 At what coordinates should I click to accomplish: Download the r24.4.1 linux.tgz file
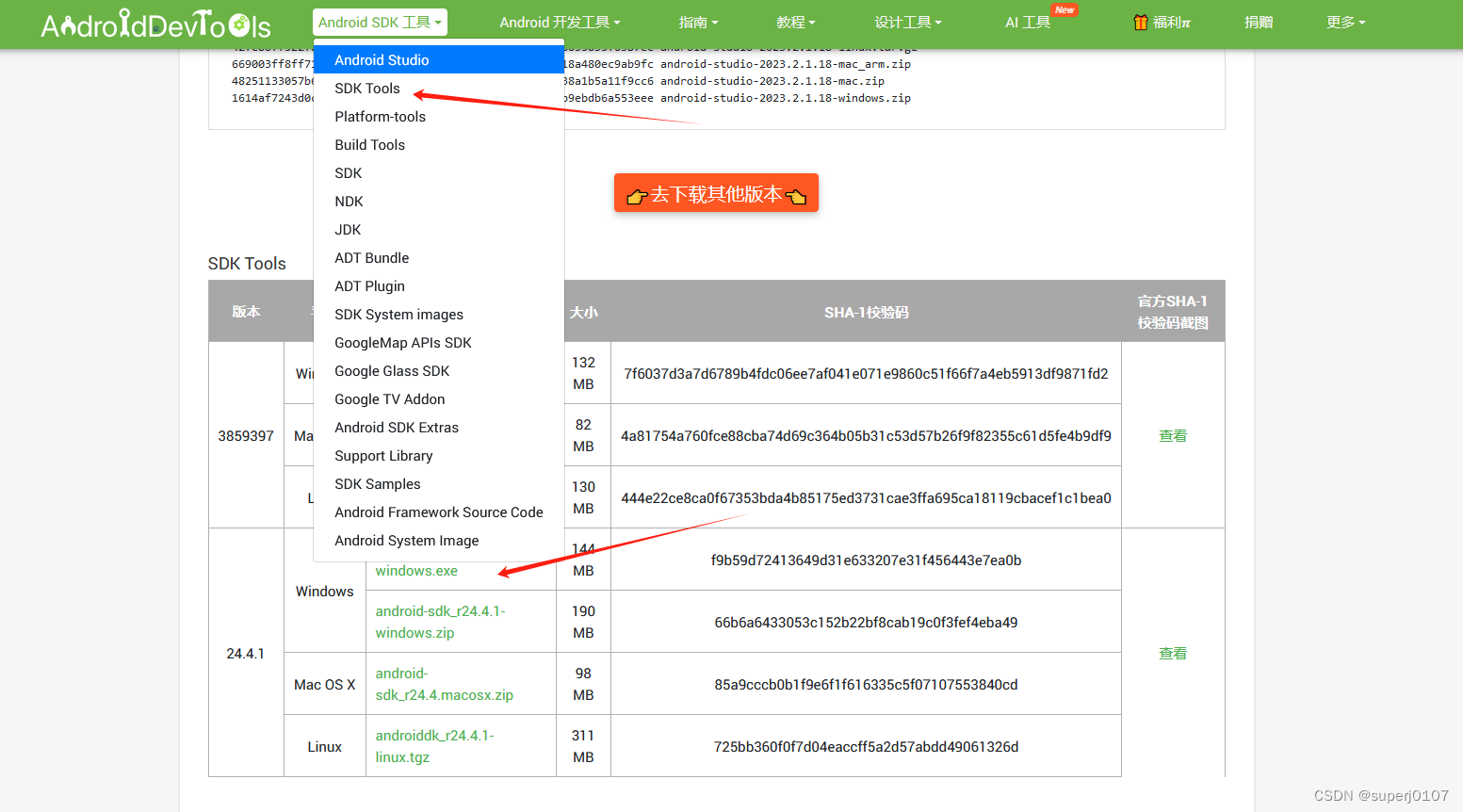point(434,746)
